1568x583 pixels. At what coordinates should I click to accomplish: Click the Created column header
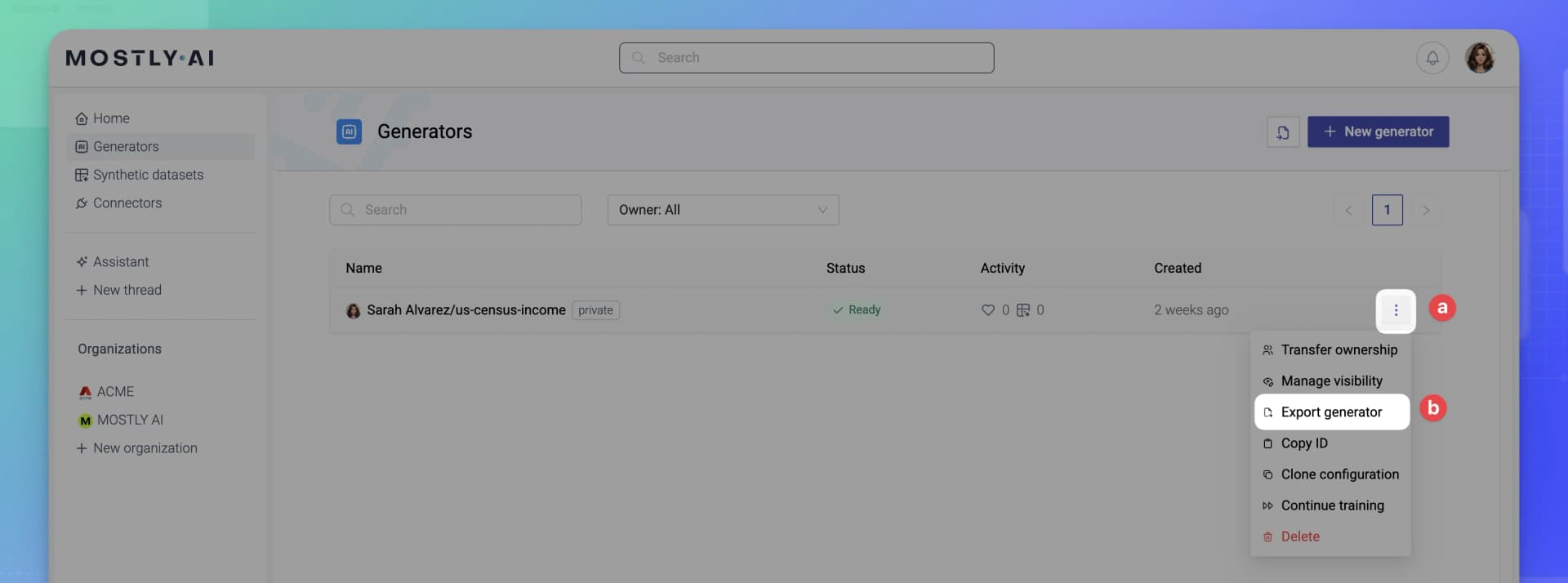point(1177,269)
